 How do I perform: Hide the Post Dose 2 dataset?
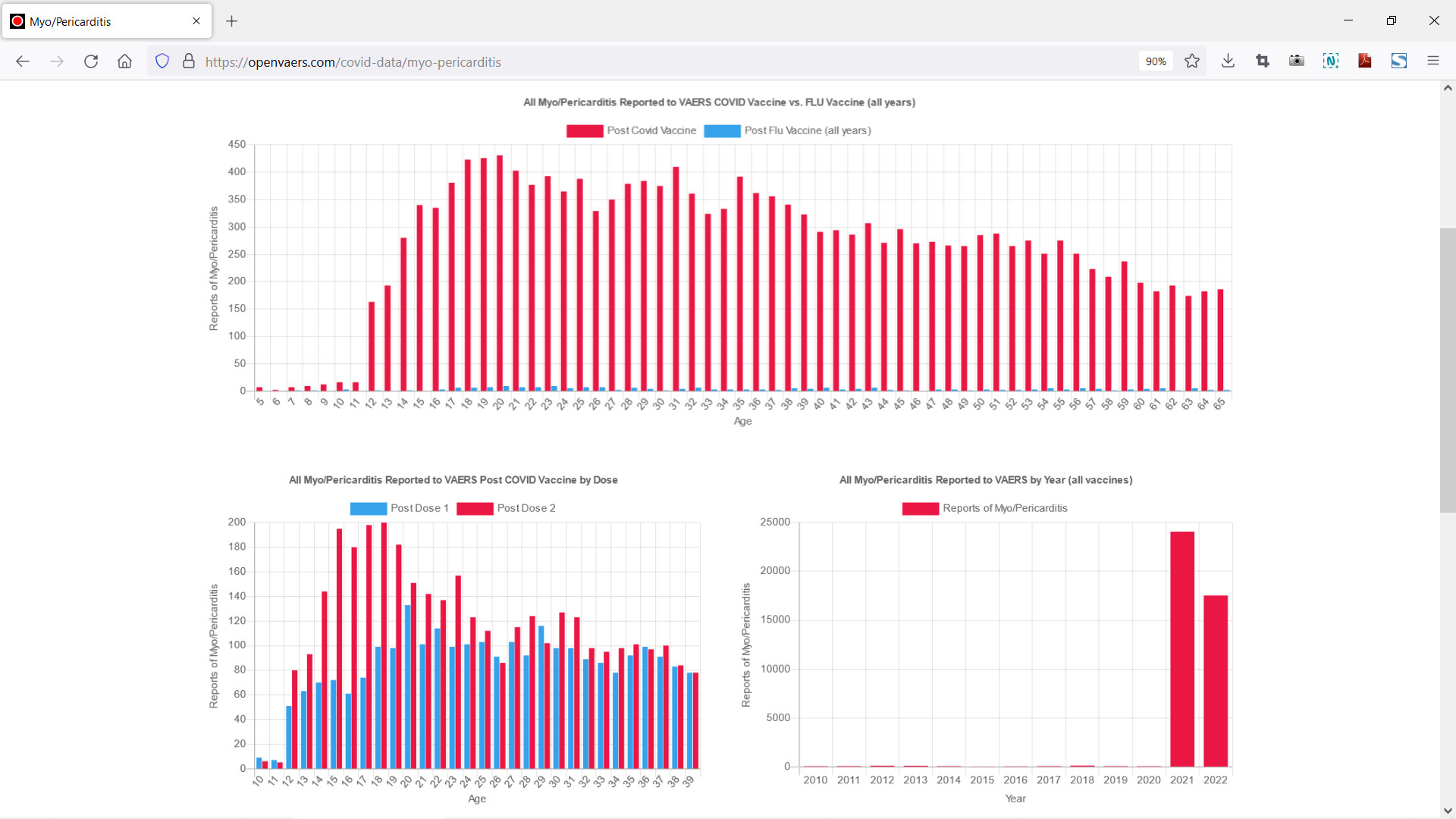pyautogui.click(x=506, y=508)
